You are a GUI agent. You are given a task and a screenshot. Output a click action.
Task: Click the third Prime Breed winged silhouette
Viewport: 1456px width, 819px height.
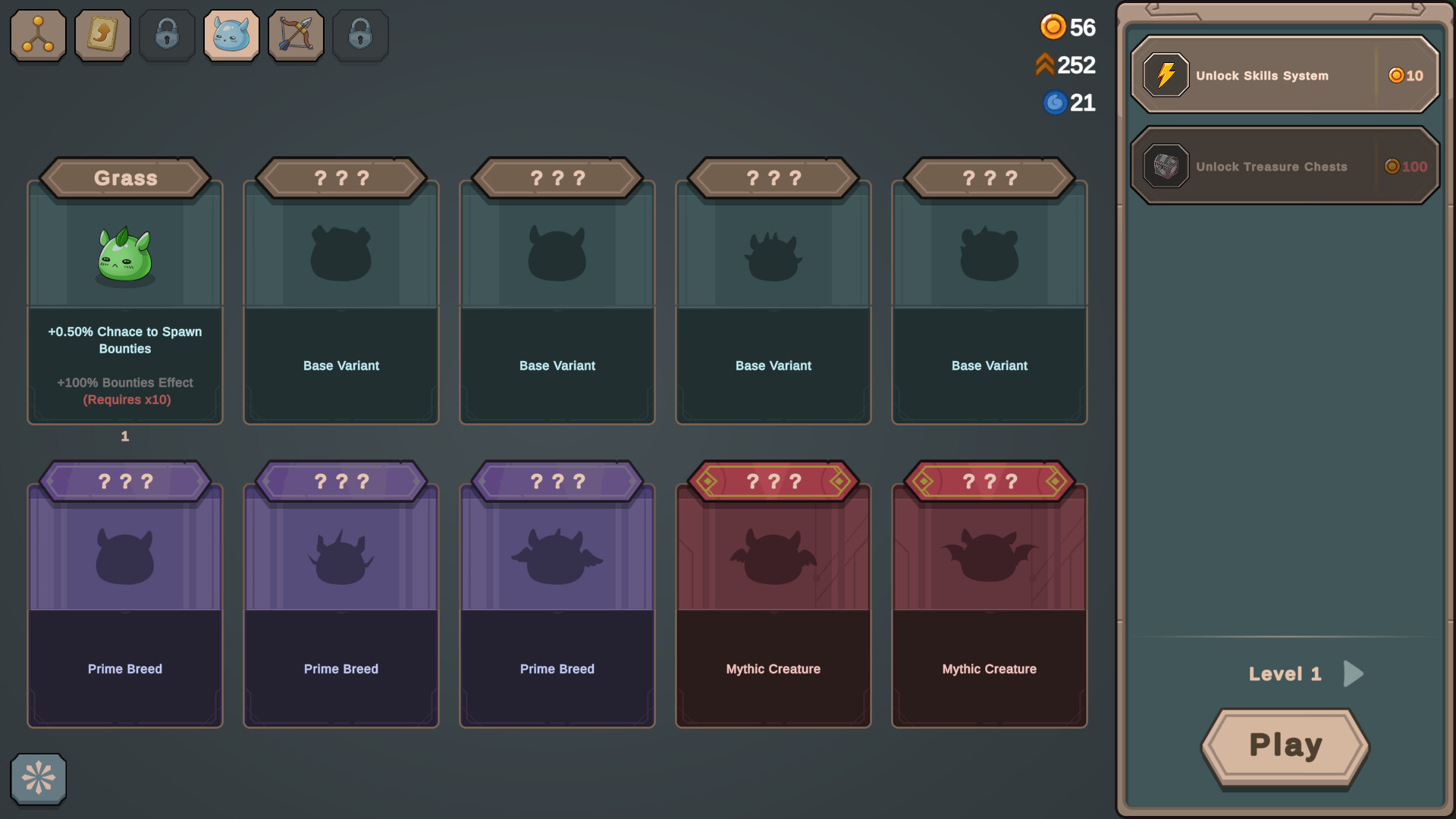point(557,557)
